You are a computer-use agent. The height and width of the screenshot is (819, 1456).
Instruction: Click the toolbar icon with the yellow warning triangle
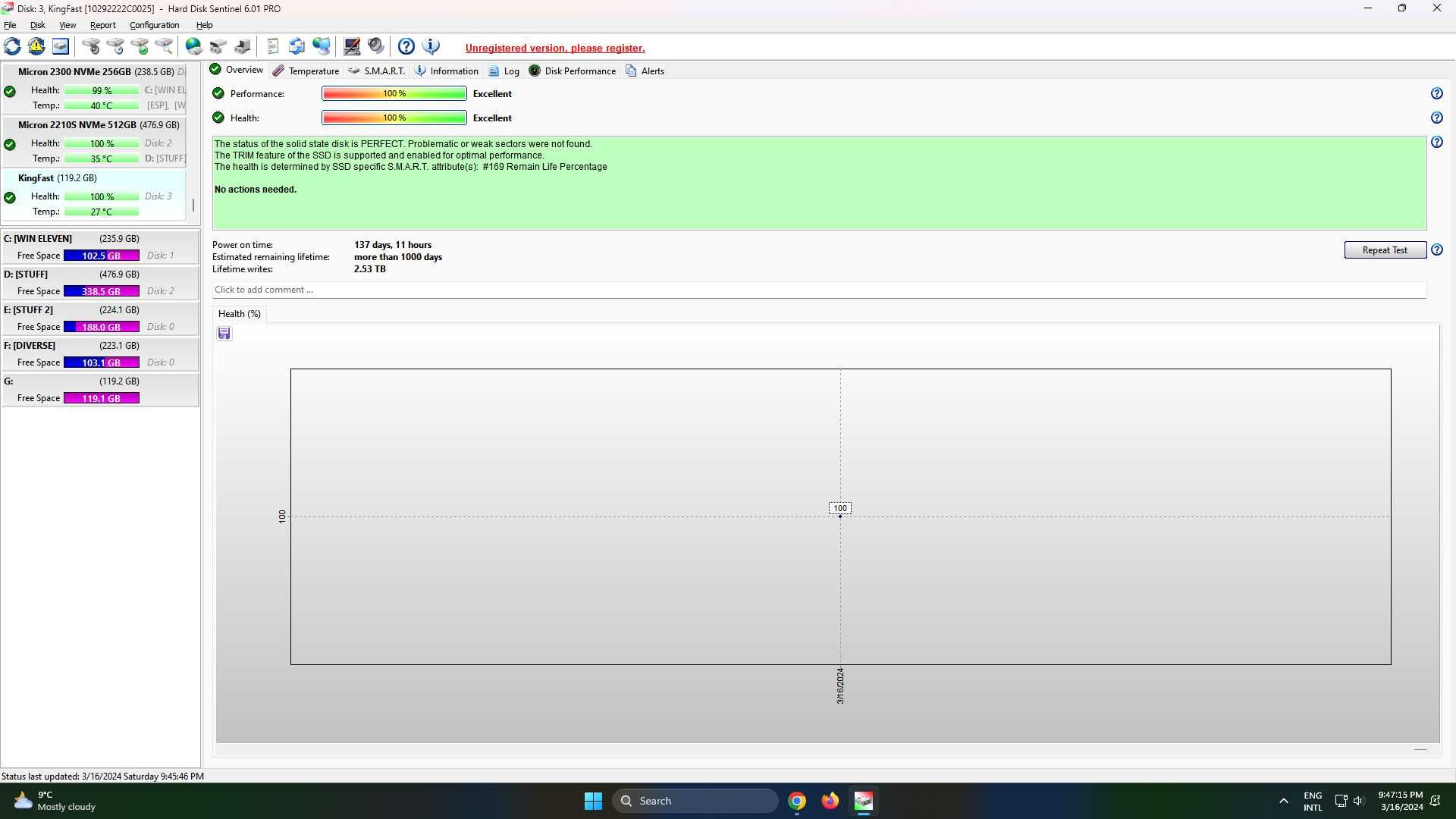[36, 46]
